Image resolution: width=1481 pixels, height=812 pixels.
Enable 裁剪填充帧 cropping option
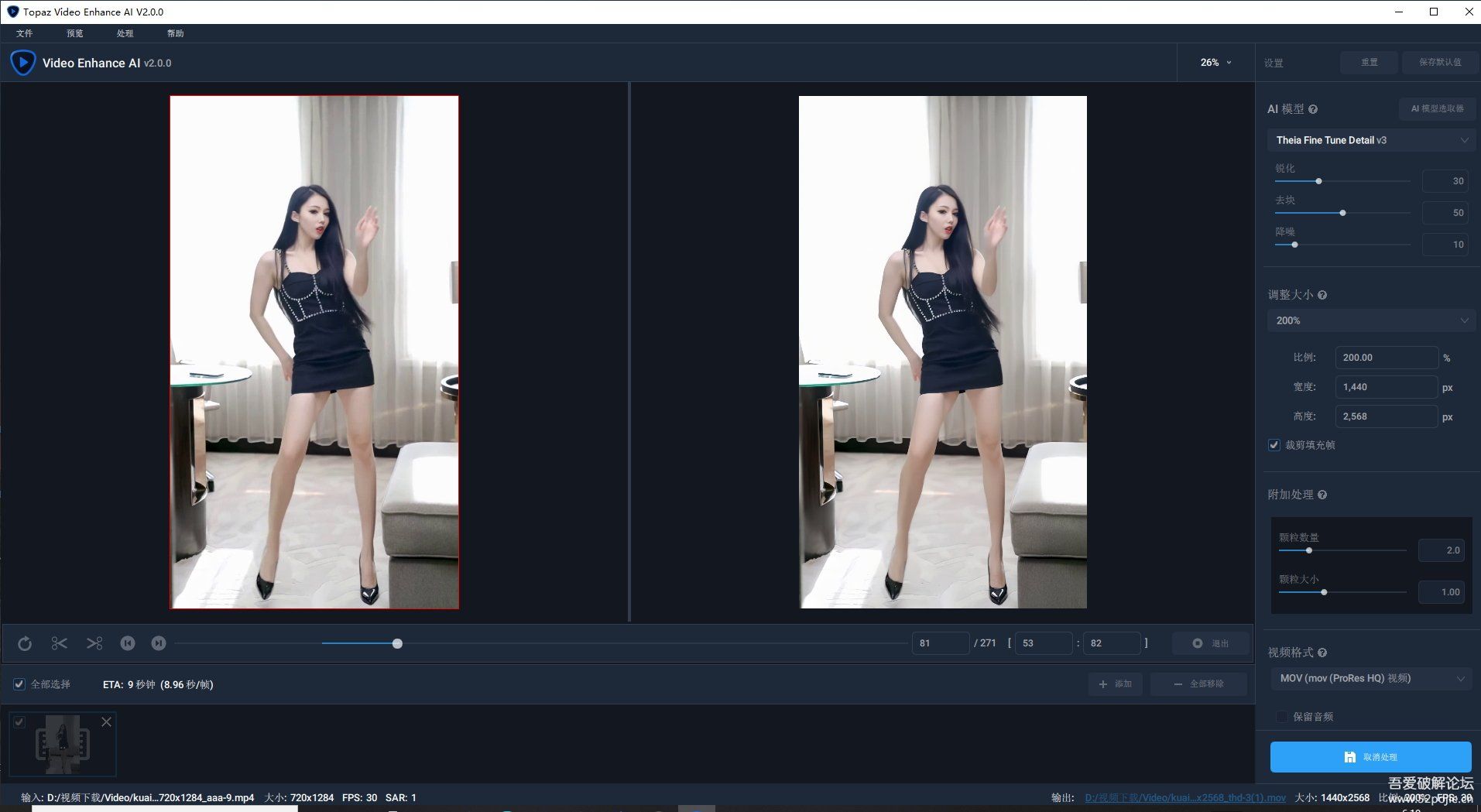point(1274,445)
